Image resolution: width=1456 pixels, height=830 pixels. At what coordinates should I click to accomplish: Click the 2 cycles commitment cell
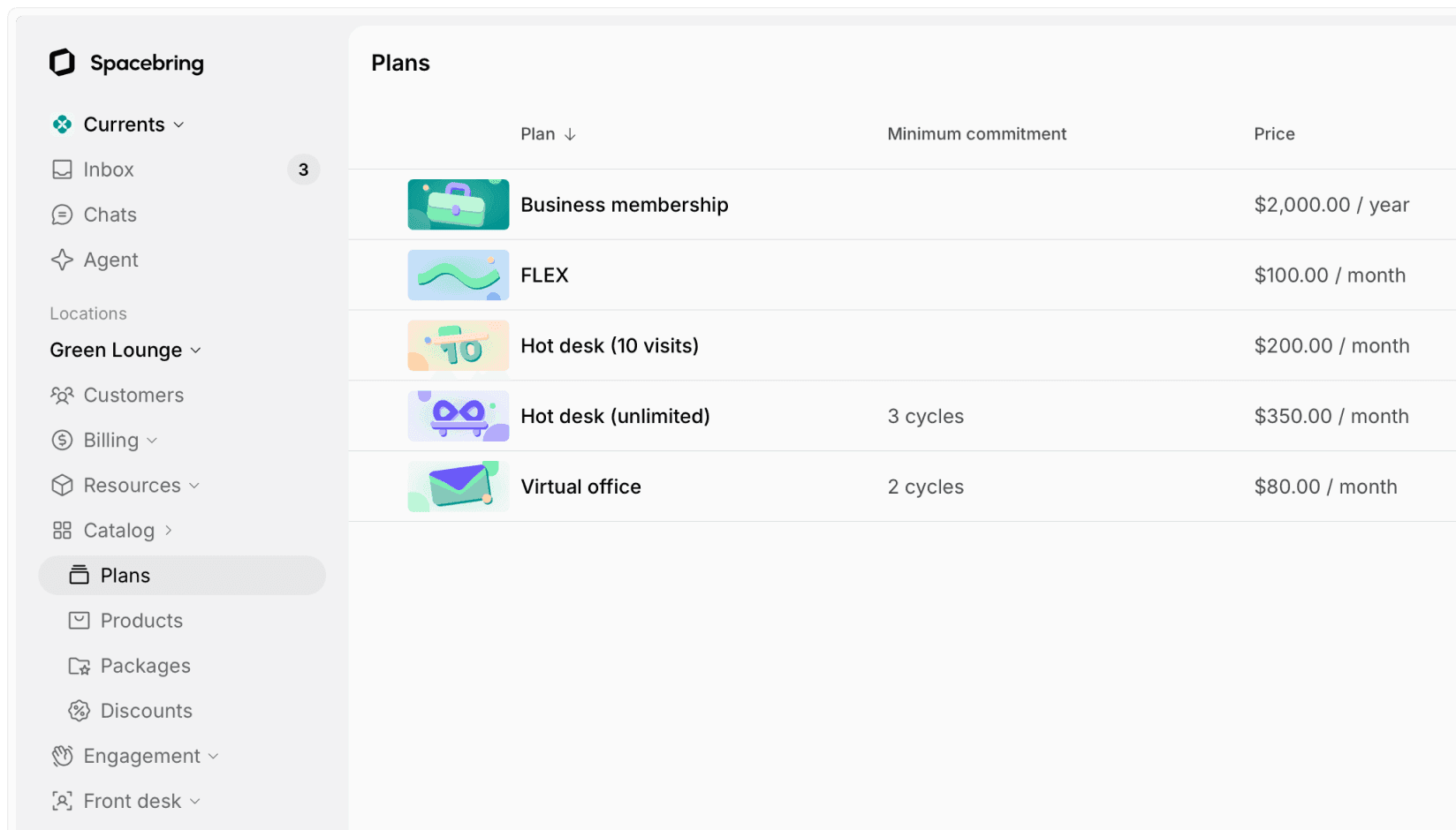(925, 487)
